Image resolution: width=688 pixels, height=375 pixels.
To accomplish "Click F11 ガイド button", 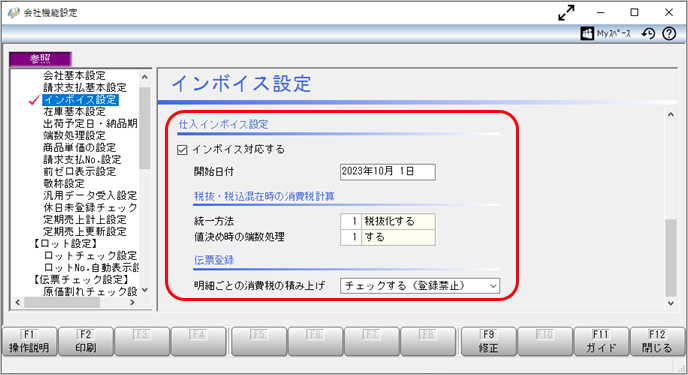I will click(601, 341).
